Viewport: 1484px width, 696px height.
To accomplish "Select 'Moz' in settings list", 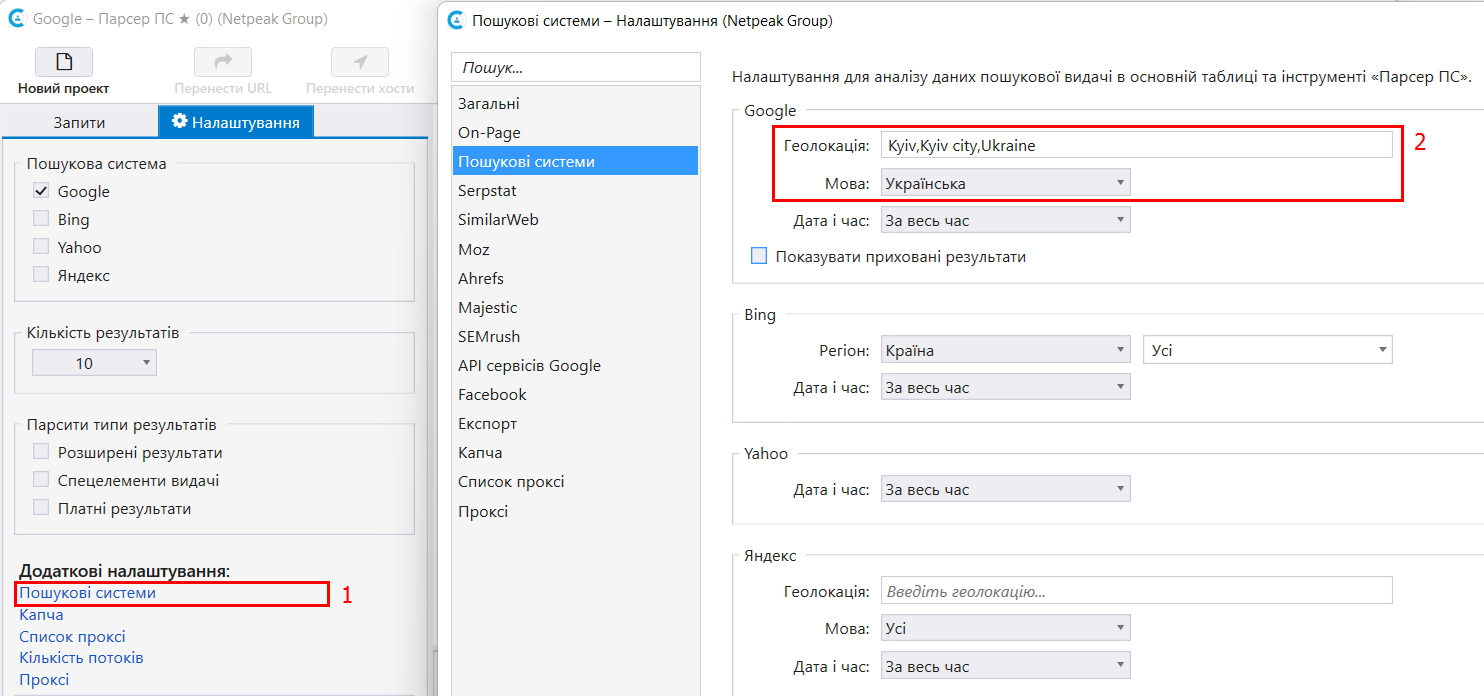I will pyautogui.click(x=575, y=249).
